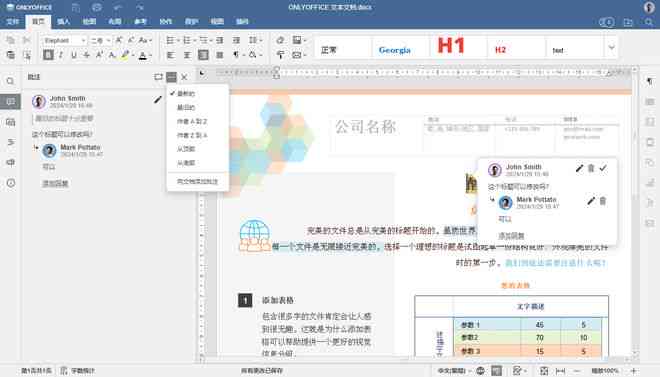Increase paragraph indent
This screenshot has width=660, height=377.
[x=236, y=40]
